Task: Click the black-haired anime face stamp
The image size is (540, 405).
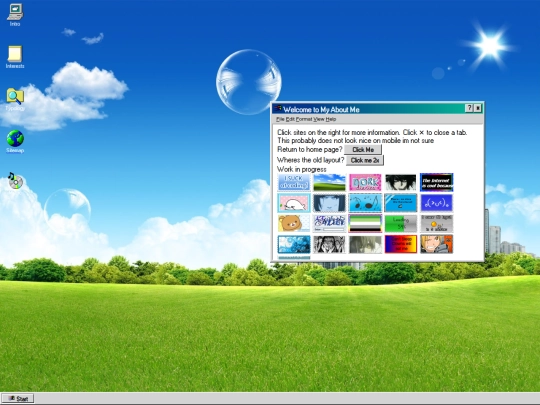Action: coord(401,183)
